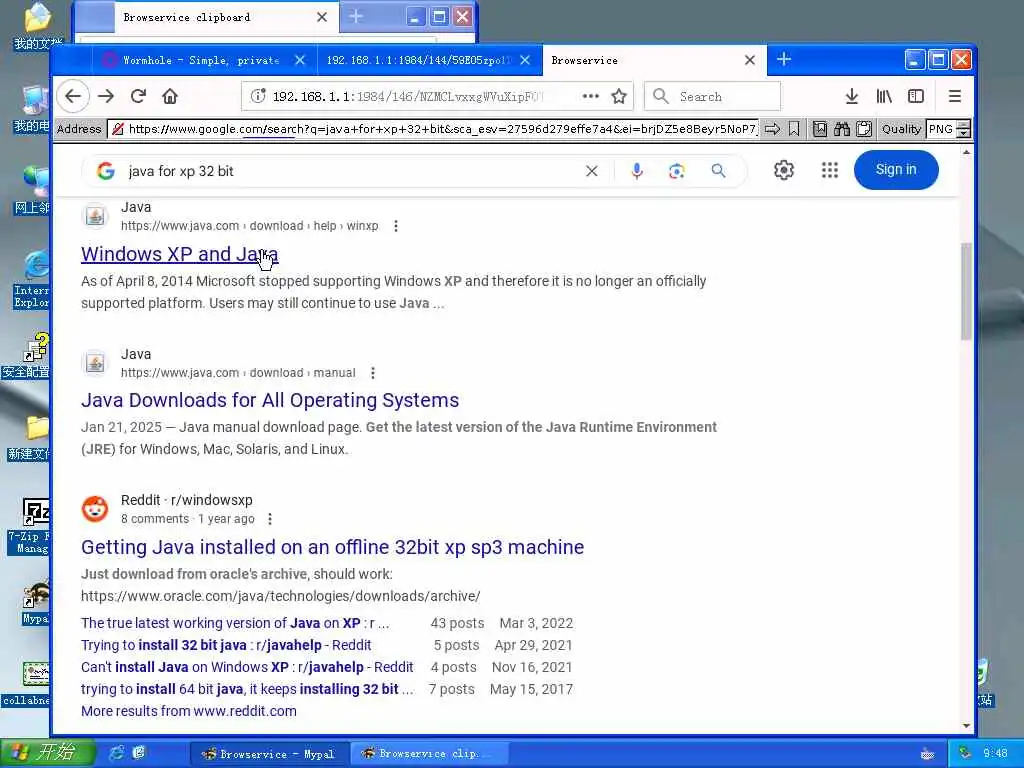This screenshot has height=768, width=1024.
Task: Click the scrollbar up arrow
Action: [x=967, y=152]
